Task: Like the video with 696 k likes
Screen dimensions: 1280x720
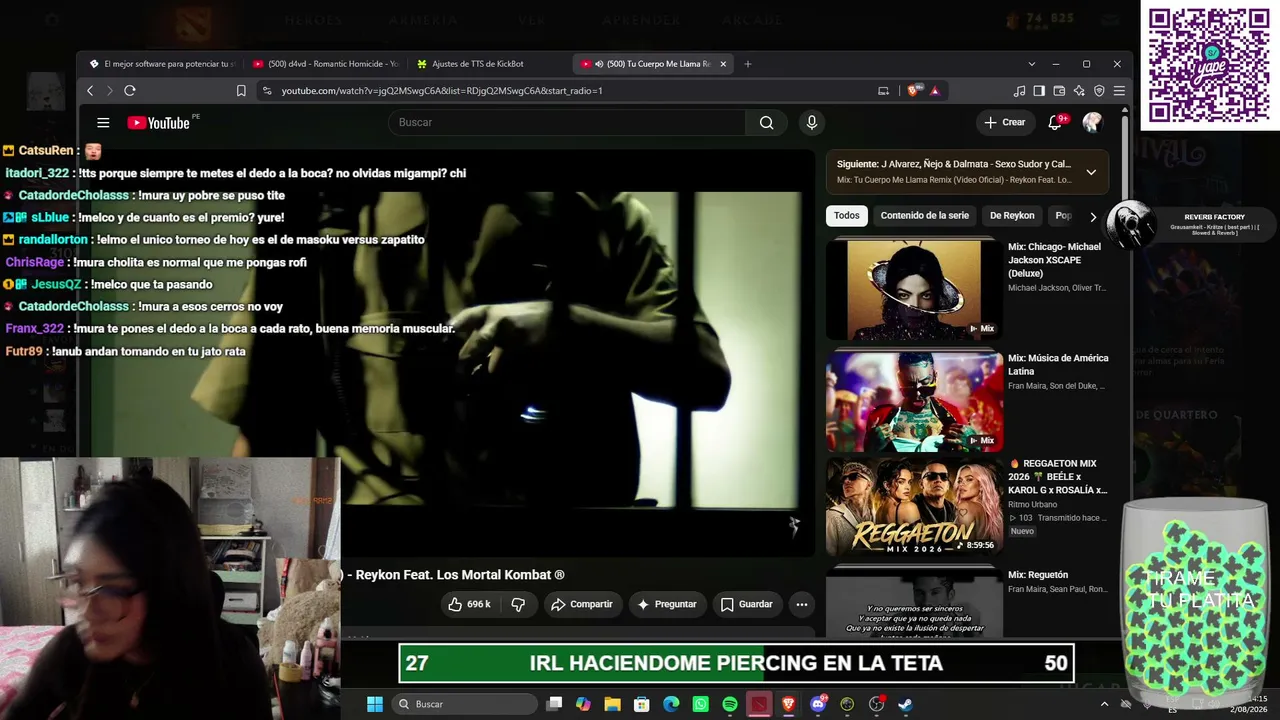Action: tap(468, 604)
